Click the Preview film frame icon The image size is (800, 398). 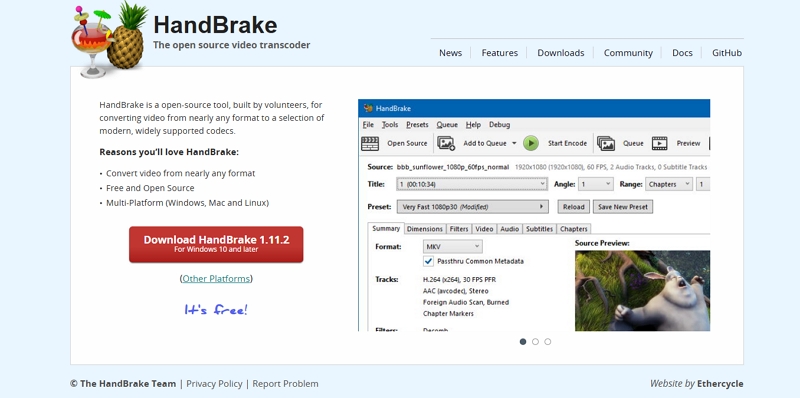(x=659, y=143)
